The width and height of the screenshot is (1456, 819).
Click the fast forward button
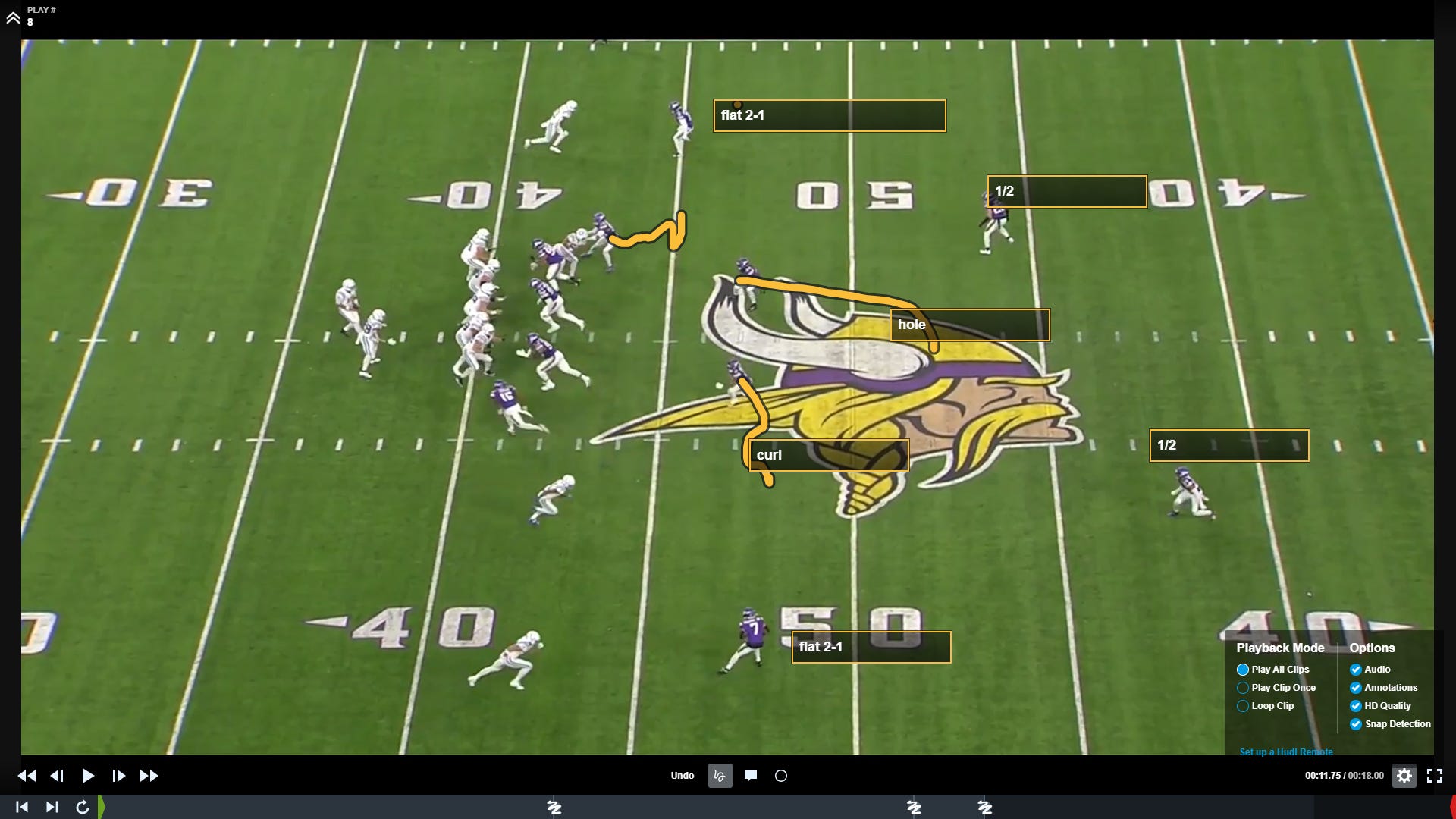pos(149,776)
